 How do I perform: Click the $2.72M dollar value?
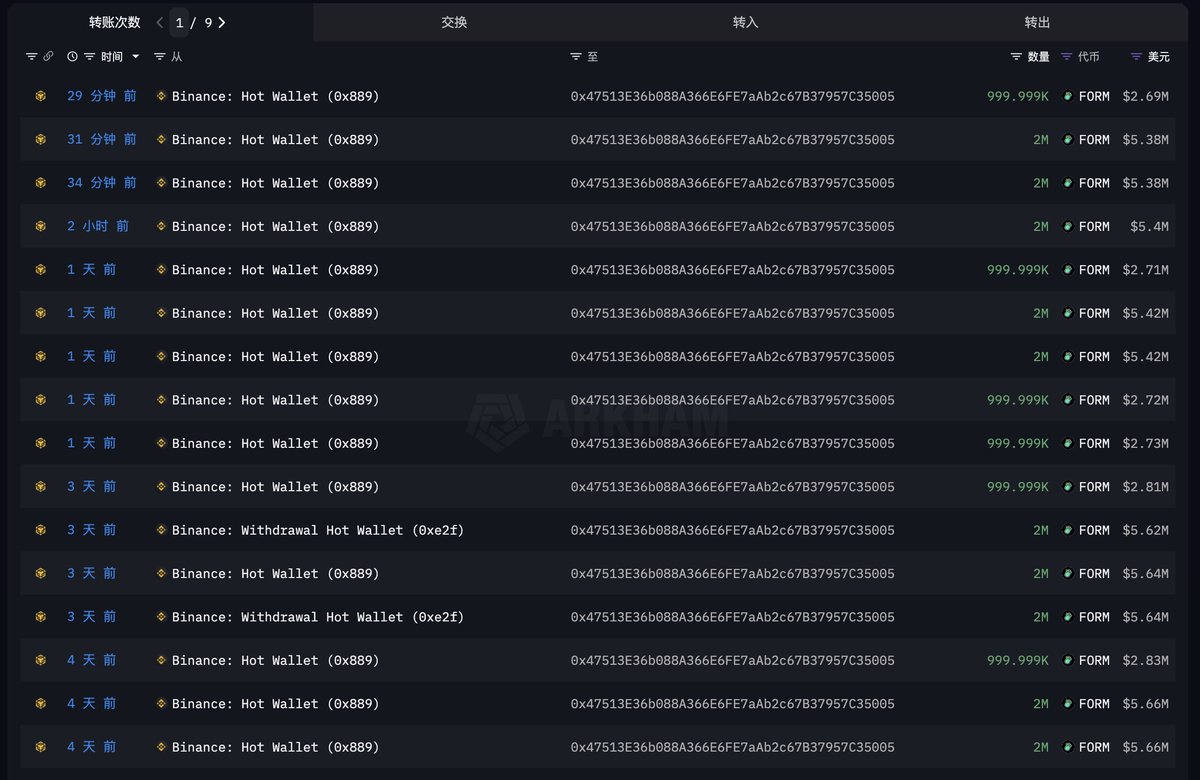pos(1145,400)
